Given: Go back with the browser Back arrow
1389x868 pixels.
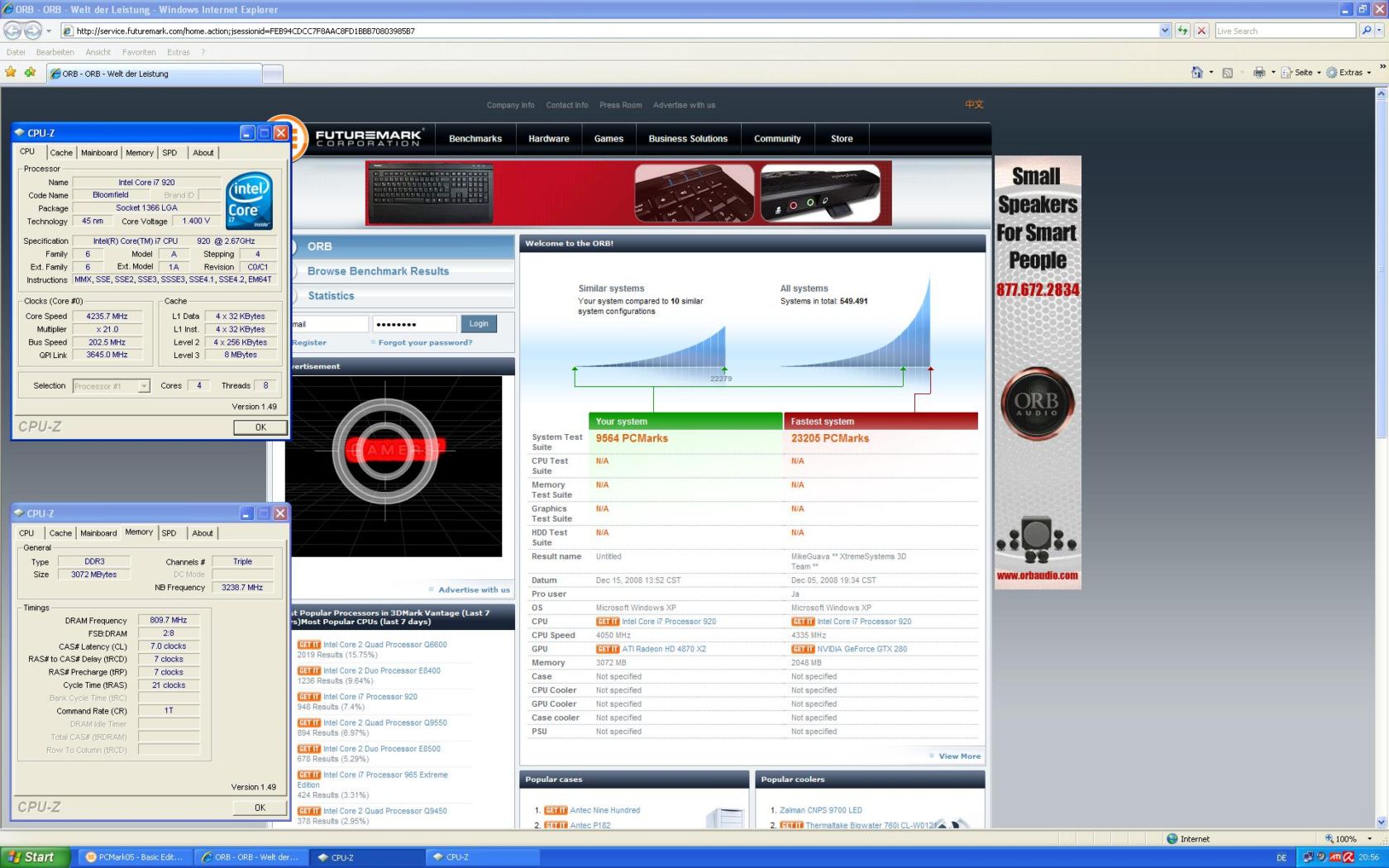Looking at the screenshot, I should (x=12, y=31).
